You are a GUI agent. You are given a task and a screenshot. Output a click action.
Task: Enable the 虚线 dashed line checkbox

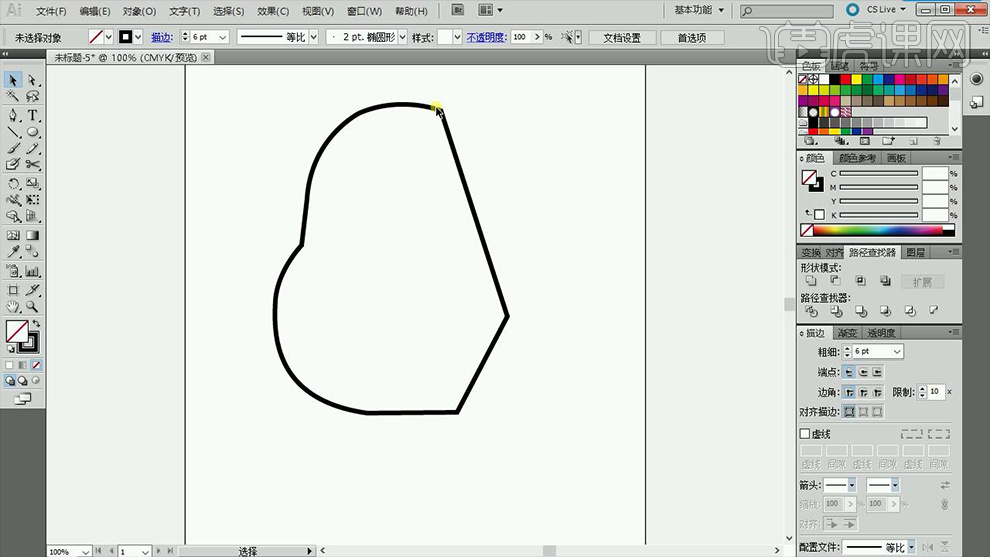(805, 434)
